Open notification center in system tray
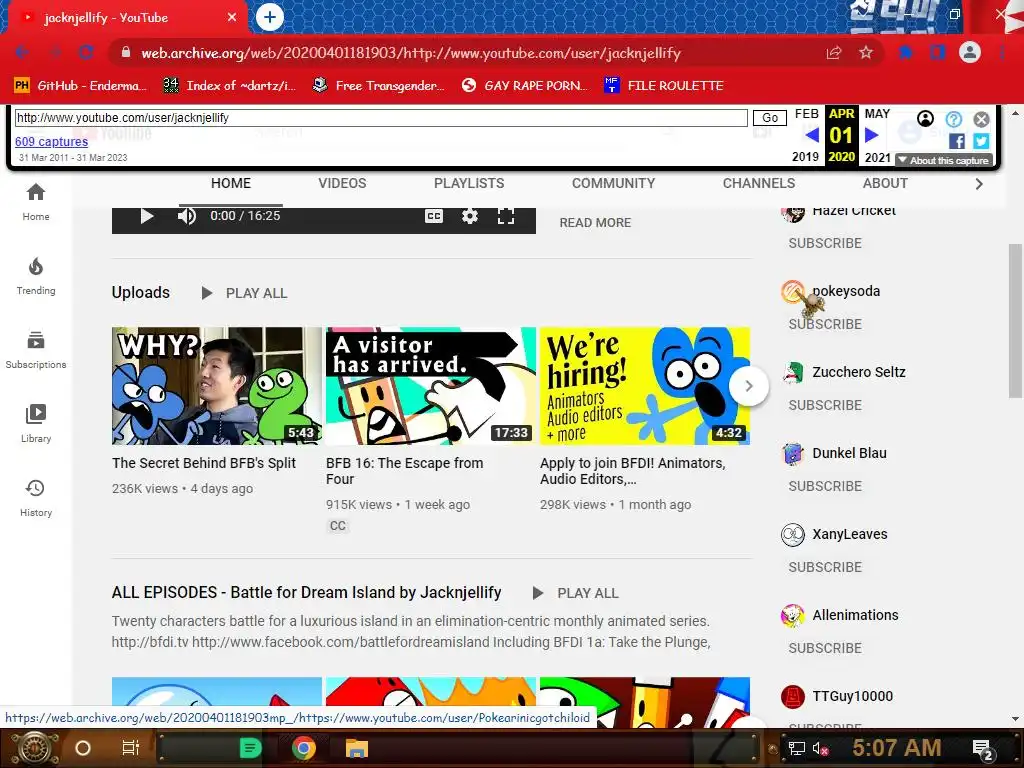Screen dimensions: 1024x768 [983, 748]
